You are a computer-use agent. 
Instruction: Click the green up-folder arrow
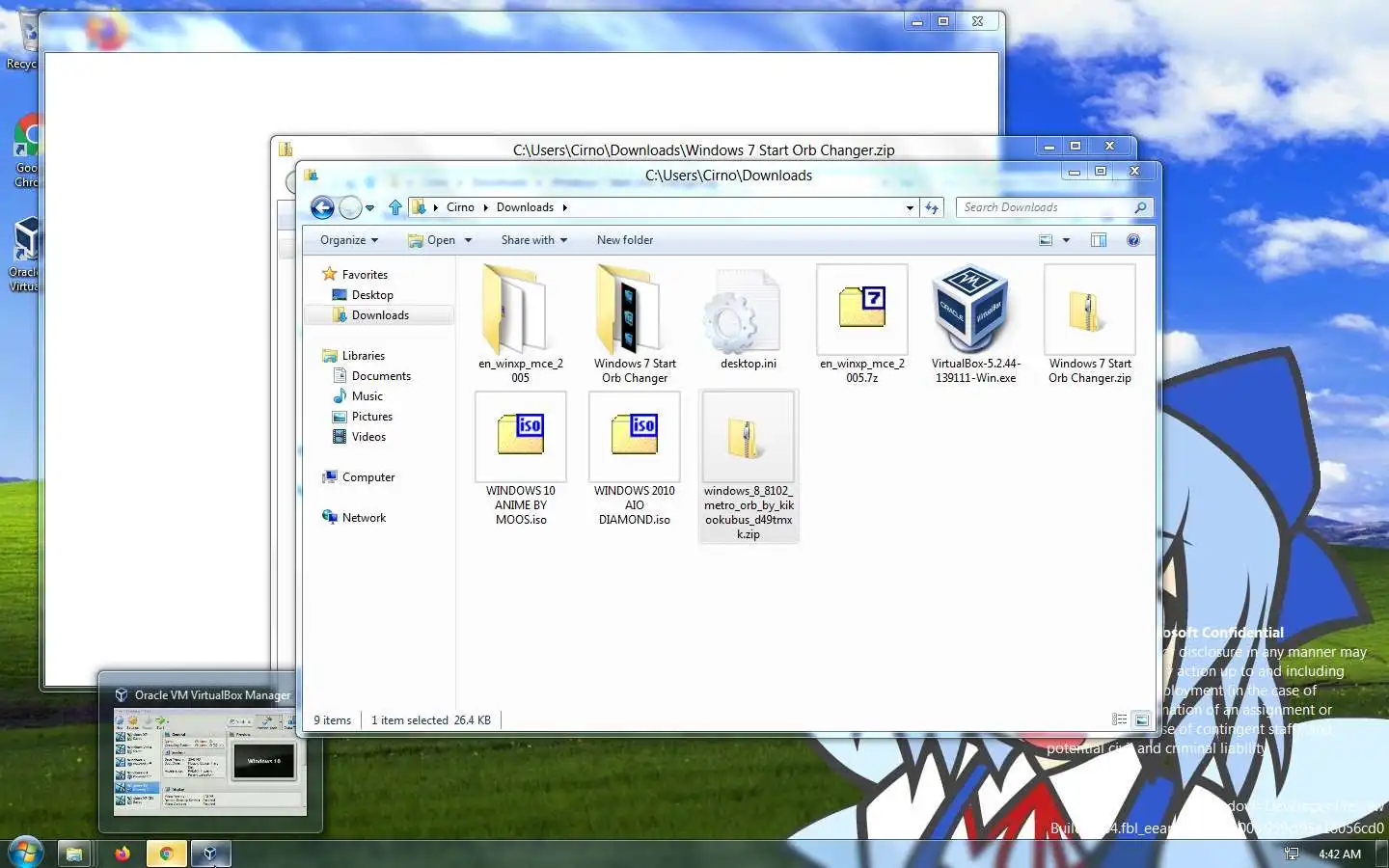point(395,207)
